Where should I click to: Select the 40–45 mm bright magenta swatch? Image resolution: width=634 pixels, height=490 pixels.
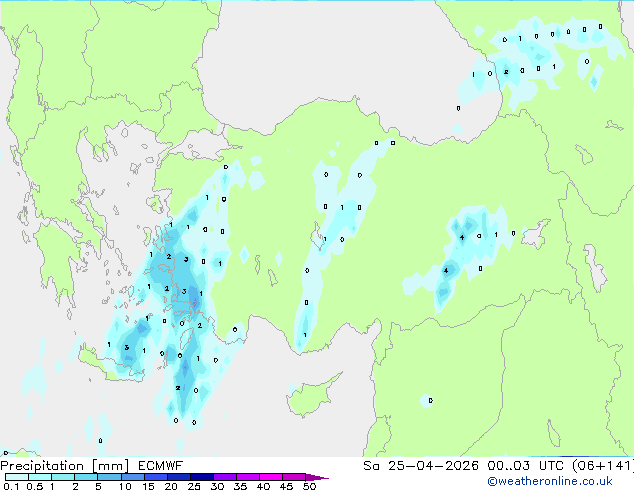pyautogui.click(x=271, y=477)
